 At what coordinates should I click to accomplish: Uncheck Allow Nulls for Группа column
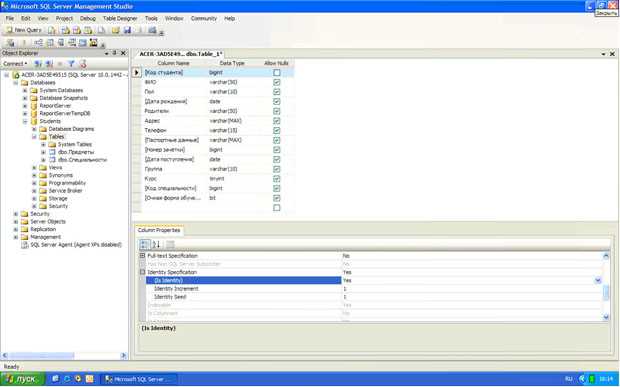click(x=277, y=169)
